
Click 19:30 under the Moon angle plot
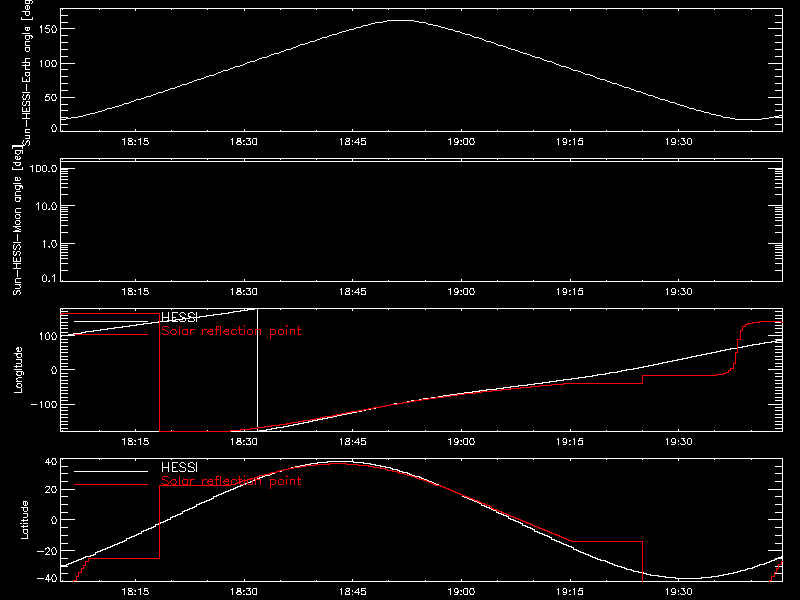679,292
